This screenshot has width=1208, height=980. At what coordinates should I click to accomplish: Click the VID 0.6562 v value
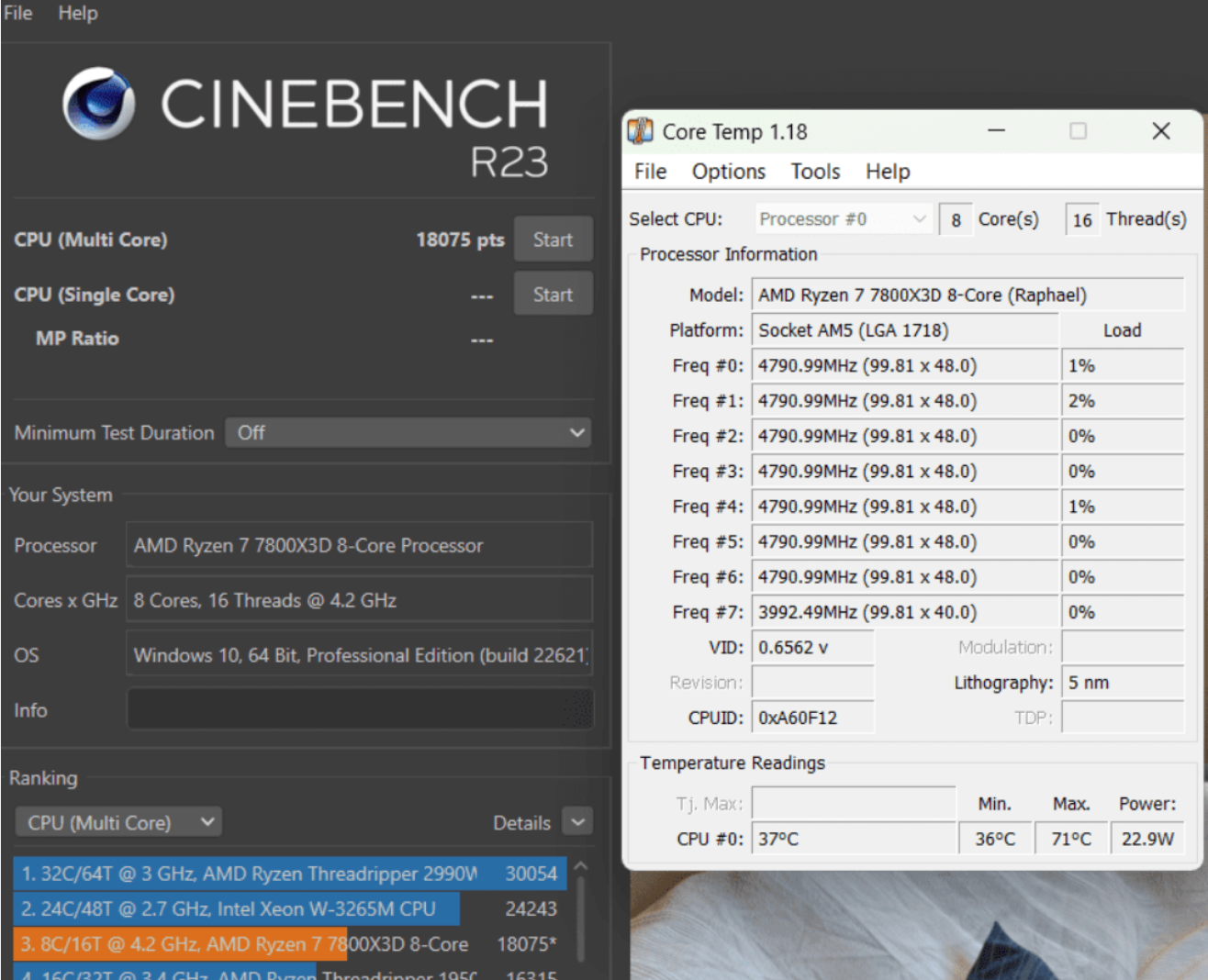pos(812,647)
